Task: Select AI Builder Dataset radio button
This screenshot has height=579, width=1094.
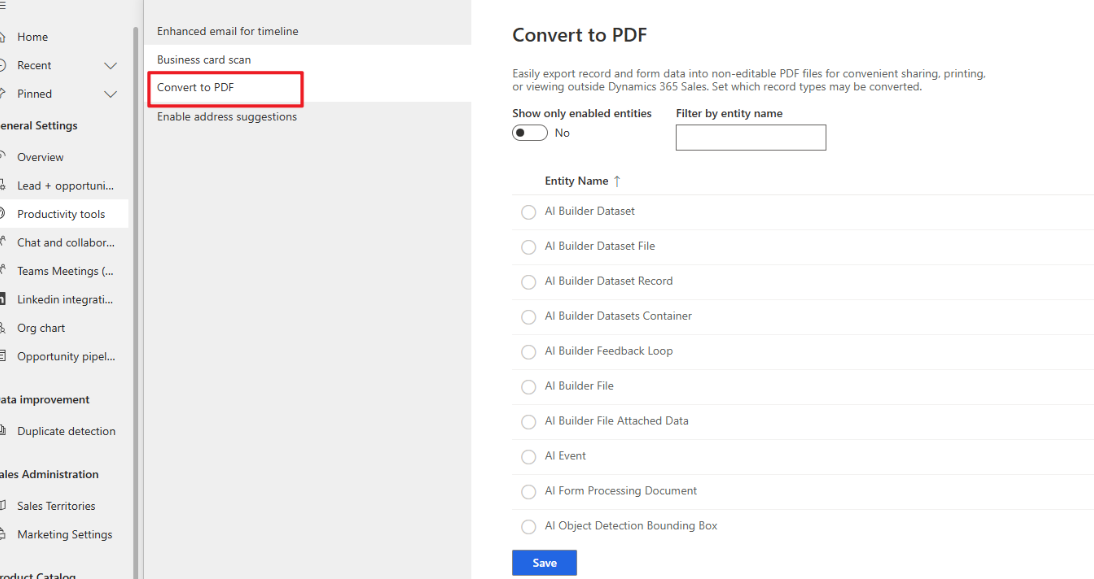Action: [x=529, y=212]
